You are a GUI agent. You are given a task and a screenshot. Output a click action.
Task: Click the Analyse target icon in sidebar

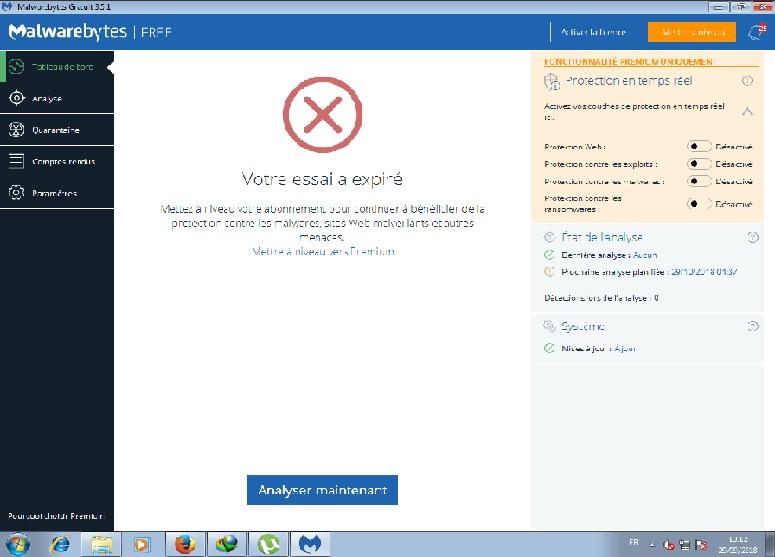pos(16,98)
